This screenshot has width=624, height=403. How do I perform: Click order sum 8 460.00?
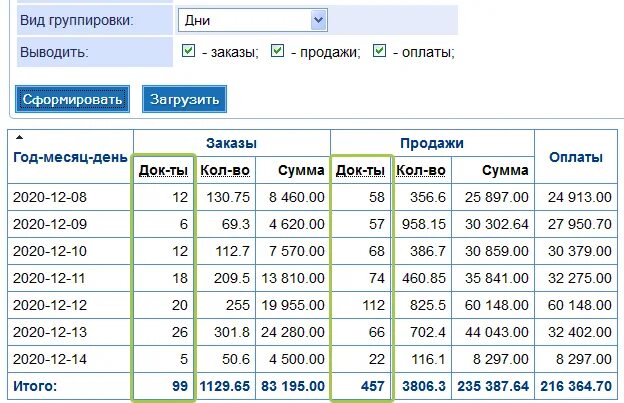(297, 197)
